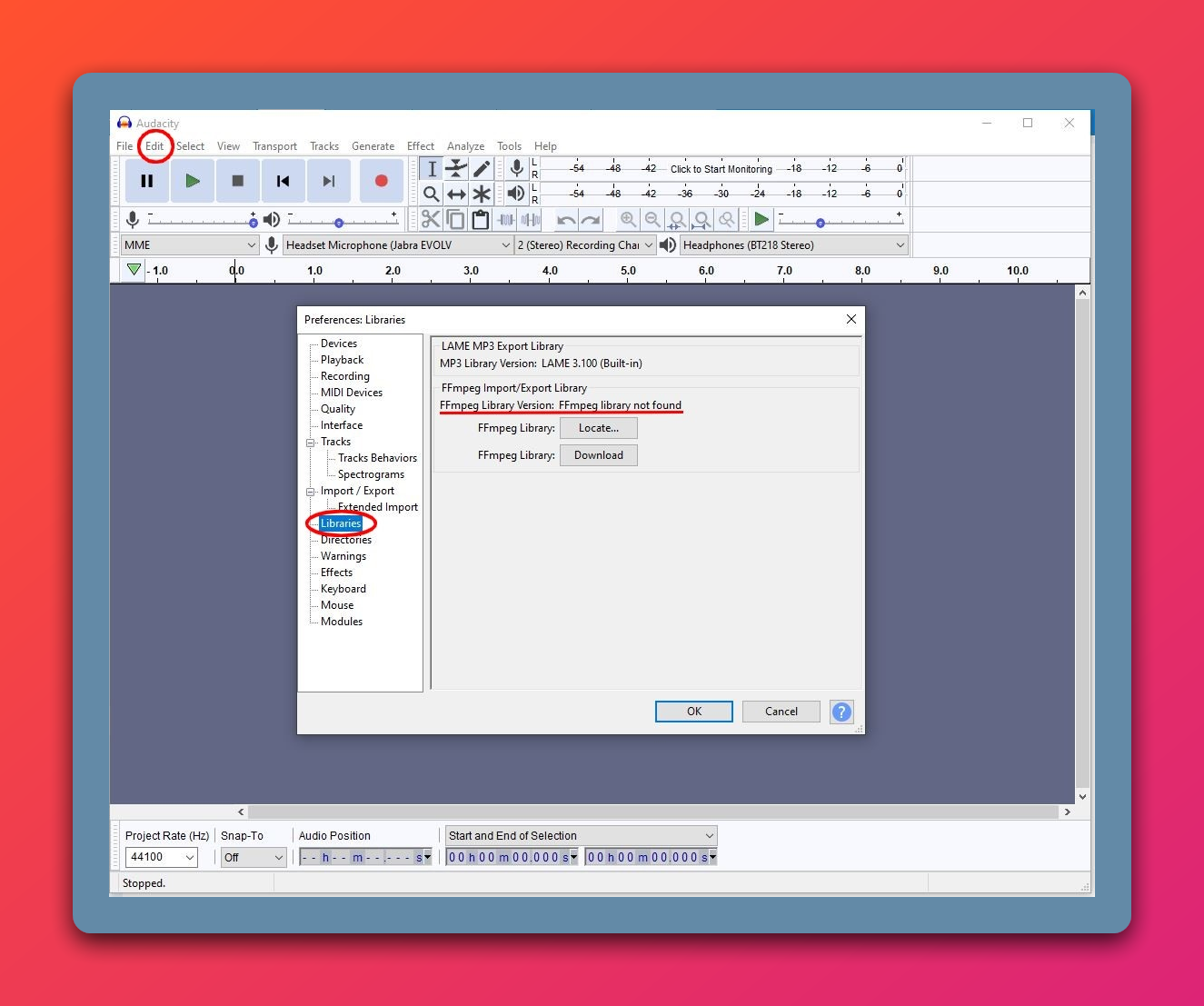The height and width of the screenshot is (1006, 1204).
Task: Select the Time Shift tool
Action: pos(456,194)
